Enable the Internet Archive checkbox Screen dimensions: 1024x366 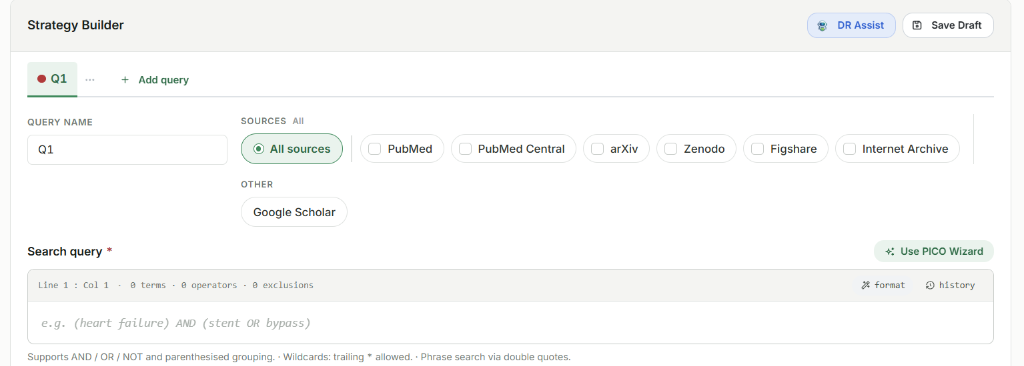coord(850,149)
